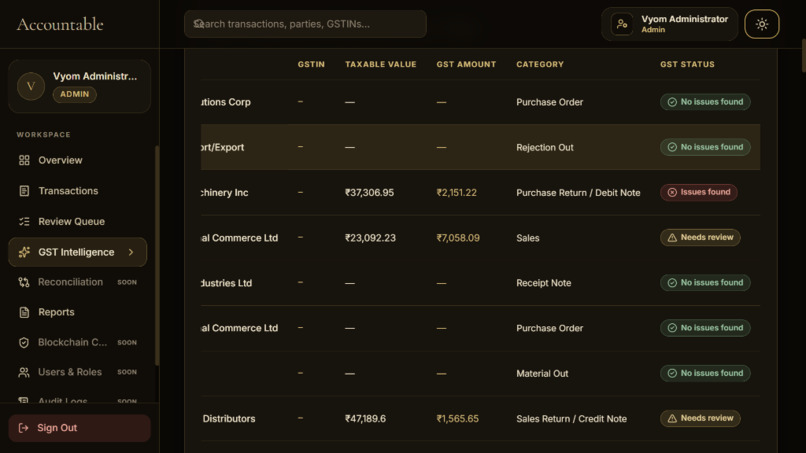Click the Rejection Out category cell

pyautogui.click(x=545, y=148)
